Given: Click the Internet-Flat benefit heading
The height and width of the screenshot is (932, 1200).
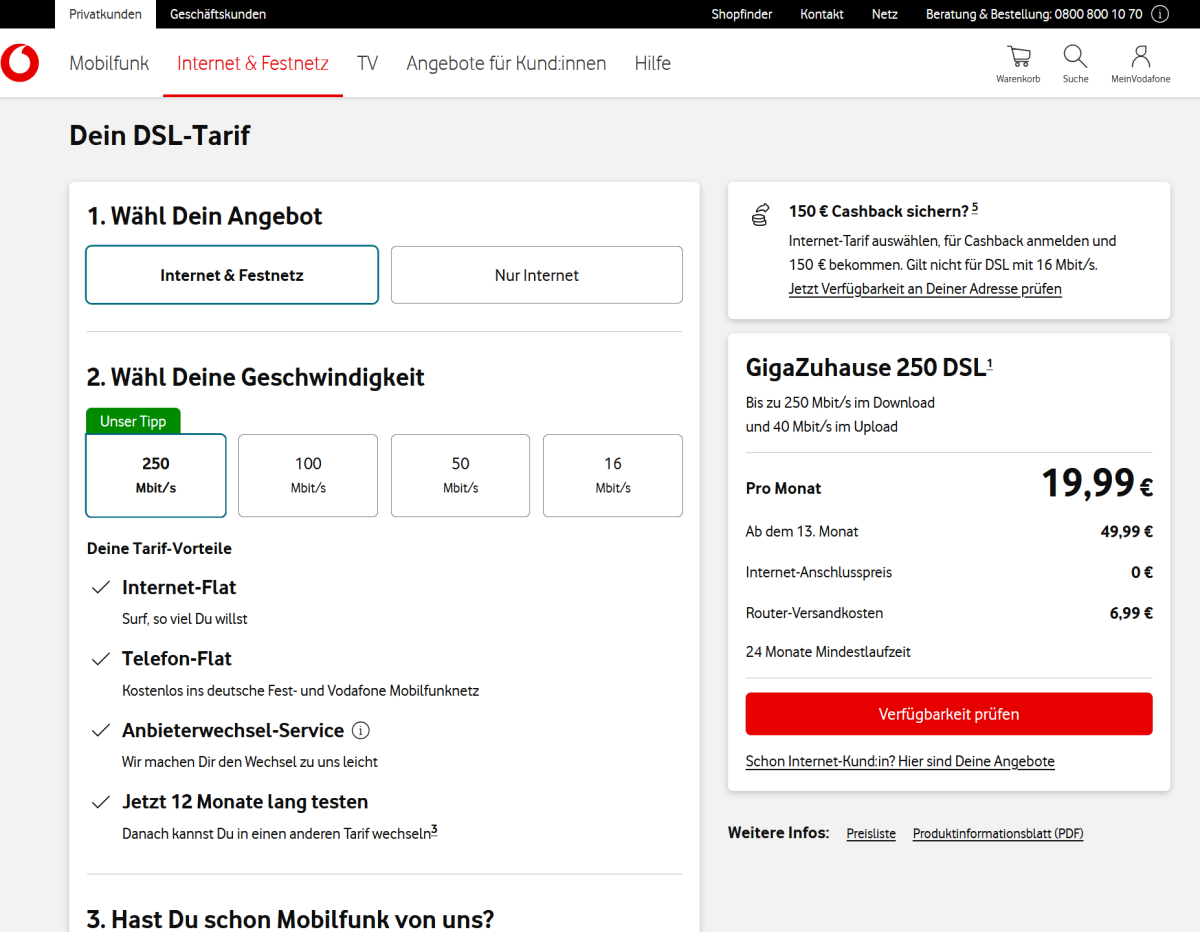Looking at the screenshot, I should [x=179, y=587].
